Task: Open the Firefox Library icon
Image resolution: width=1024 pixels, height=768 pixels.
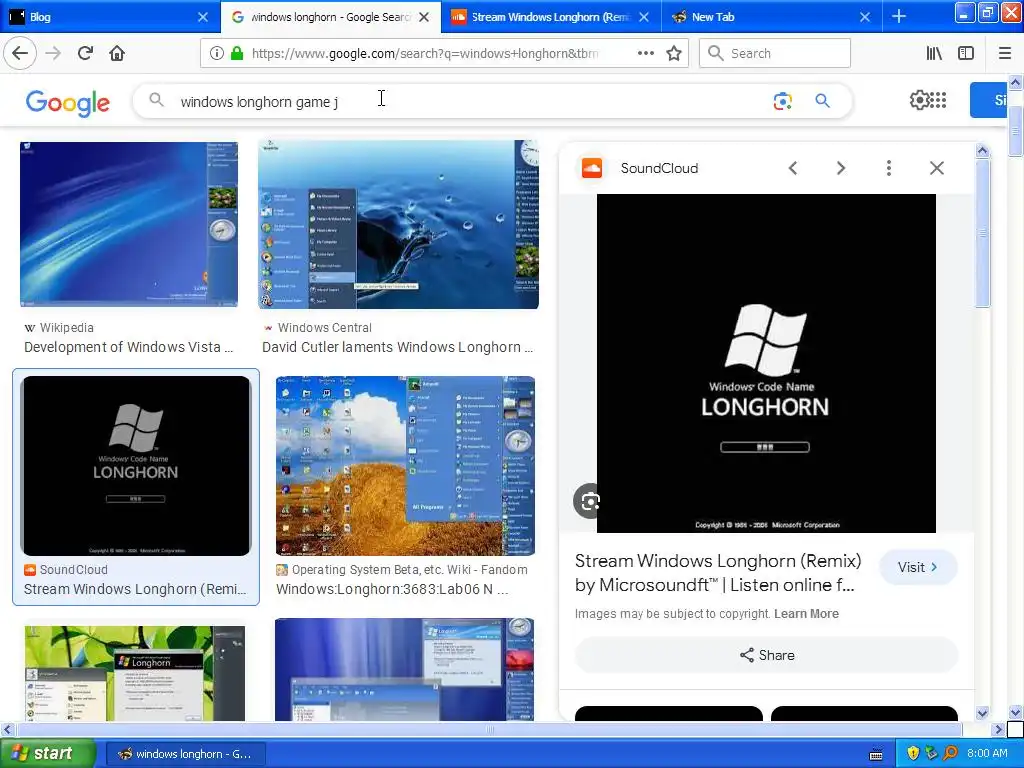Action: click(934, 54)
